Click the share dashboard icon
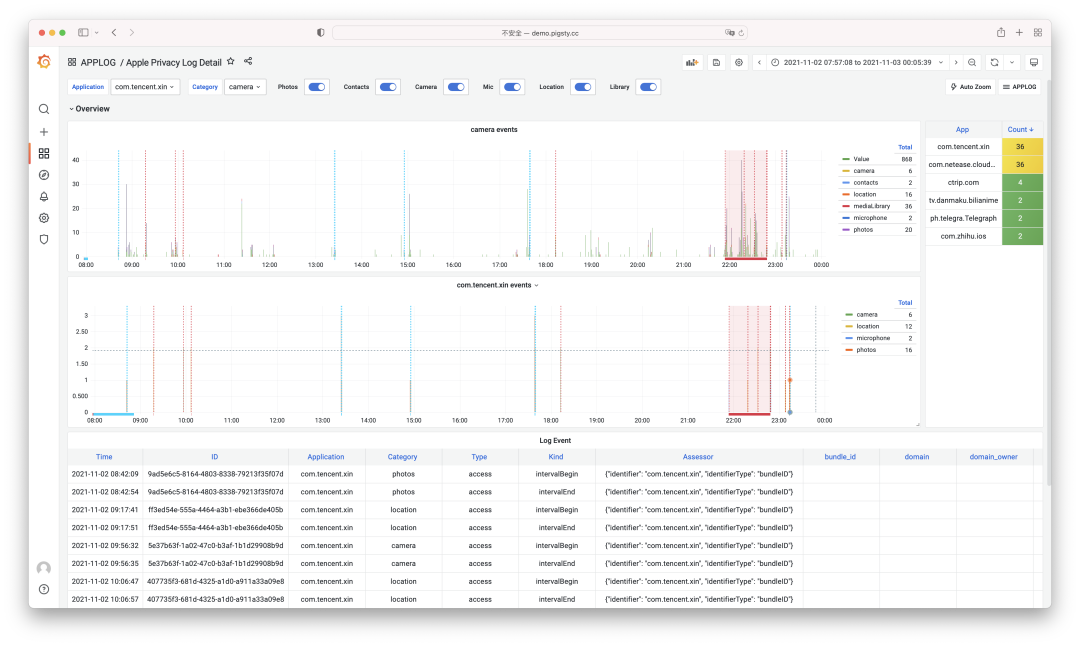The height and width of the screenshot is (646, 1080). (x=248, y=62)
